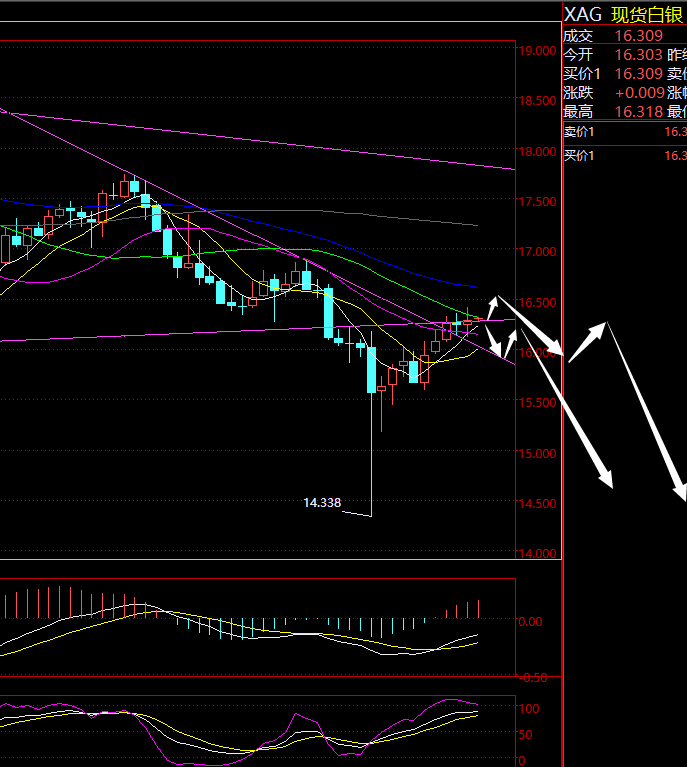Click the 14.500 price axis label

(x=537, y=503)
